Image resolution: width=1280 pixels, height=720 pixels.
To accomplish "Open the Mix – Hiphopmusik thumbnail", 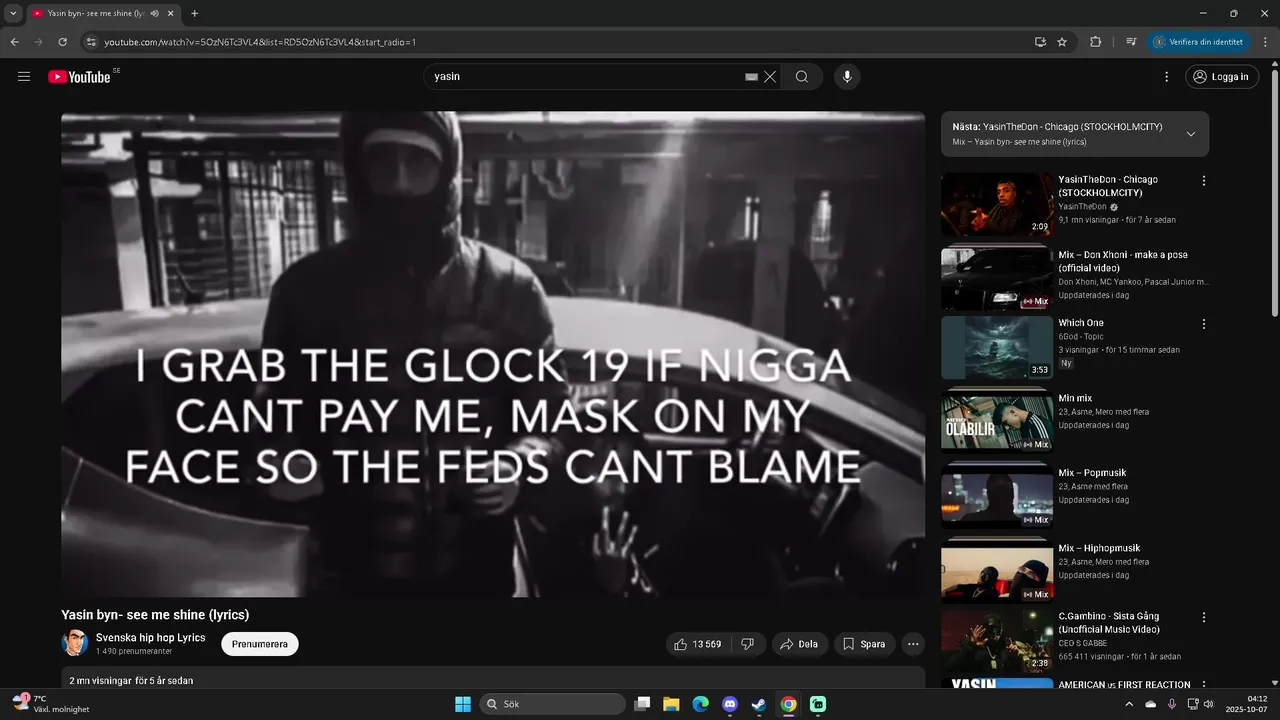I will pos(997,570).
